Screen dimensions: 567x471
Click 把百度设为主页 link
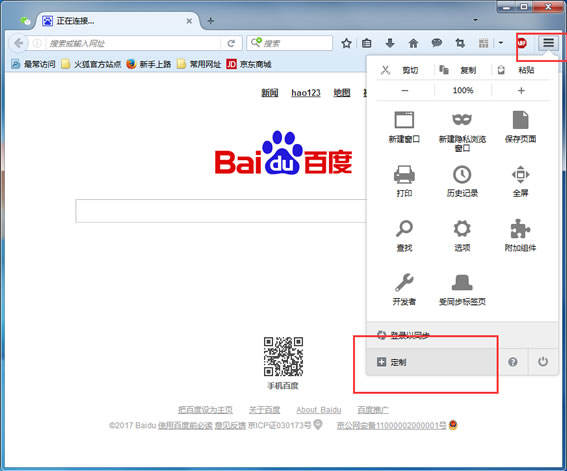tap(205, 410)
